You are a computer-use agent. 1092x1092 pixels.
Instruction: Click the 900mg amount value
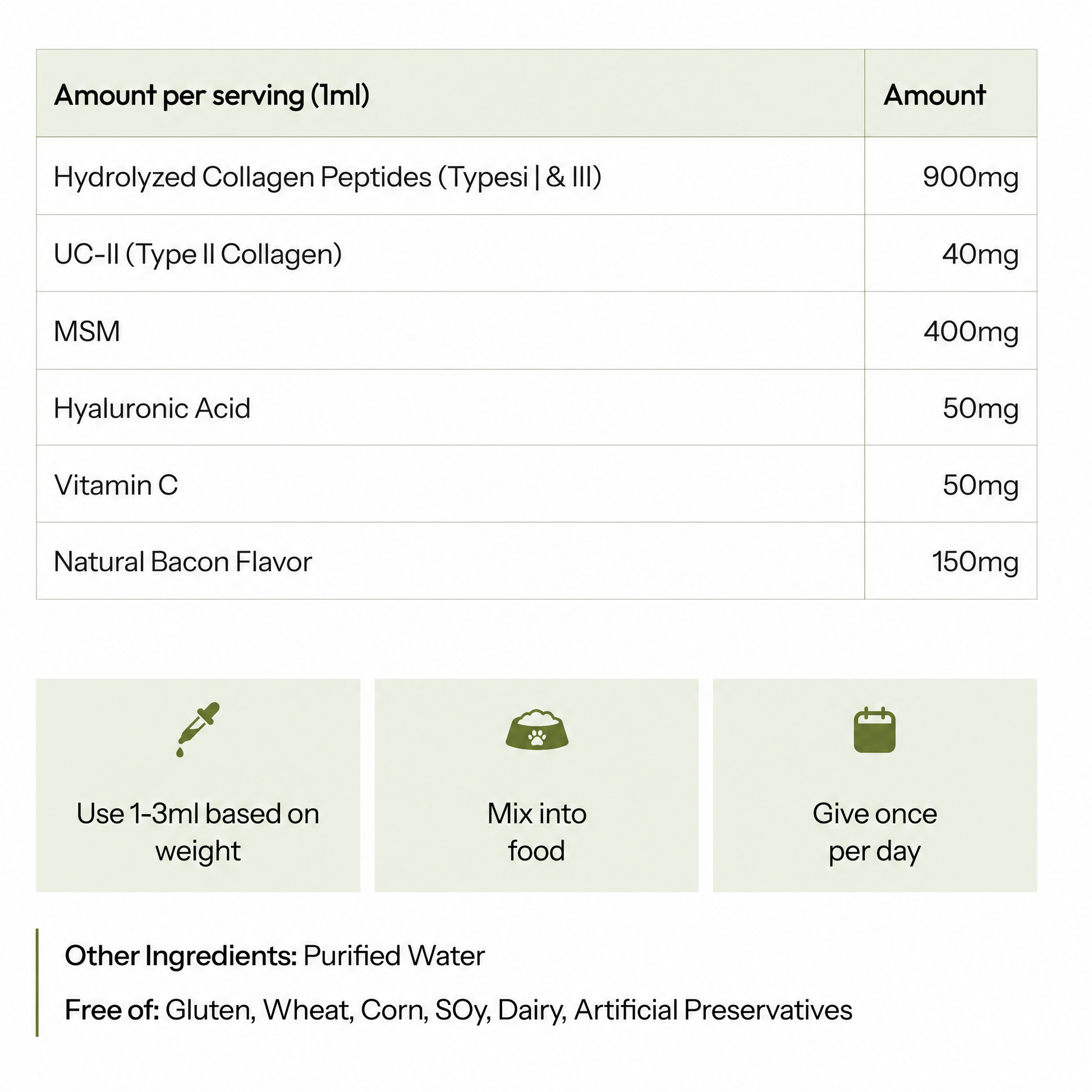coord(970,177)
